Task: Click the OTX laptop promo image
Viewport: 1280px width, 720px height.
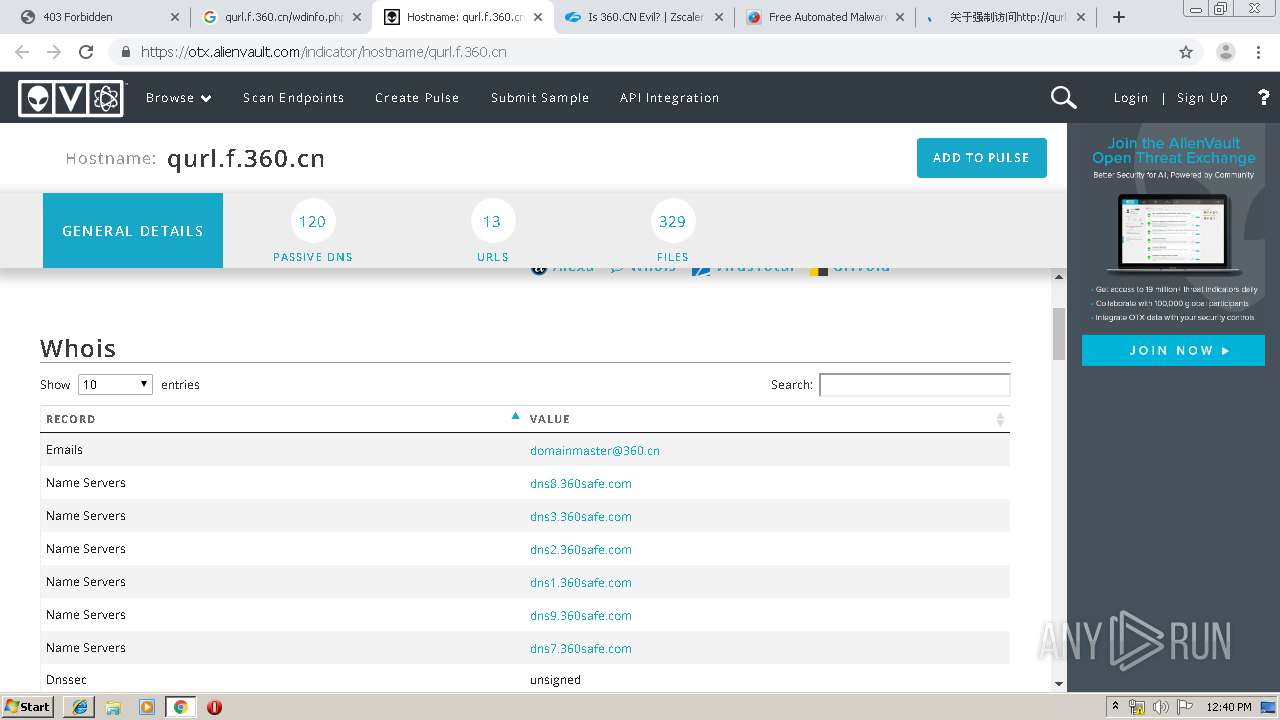Action: [1173, 236]
